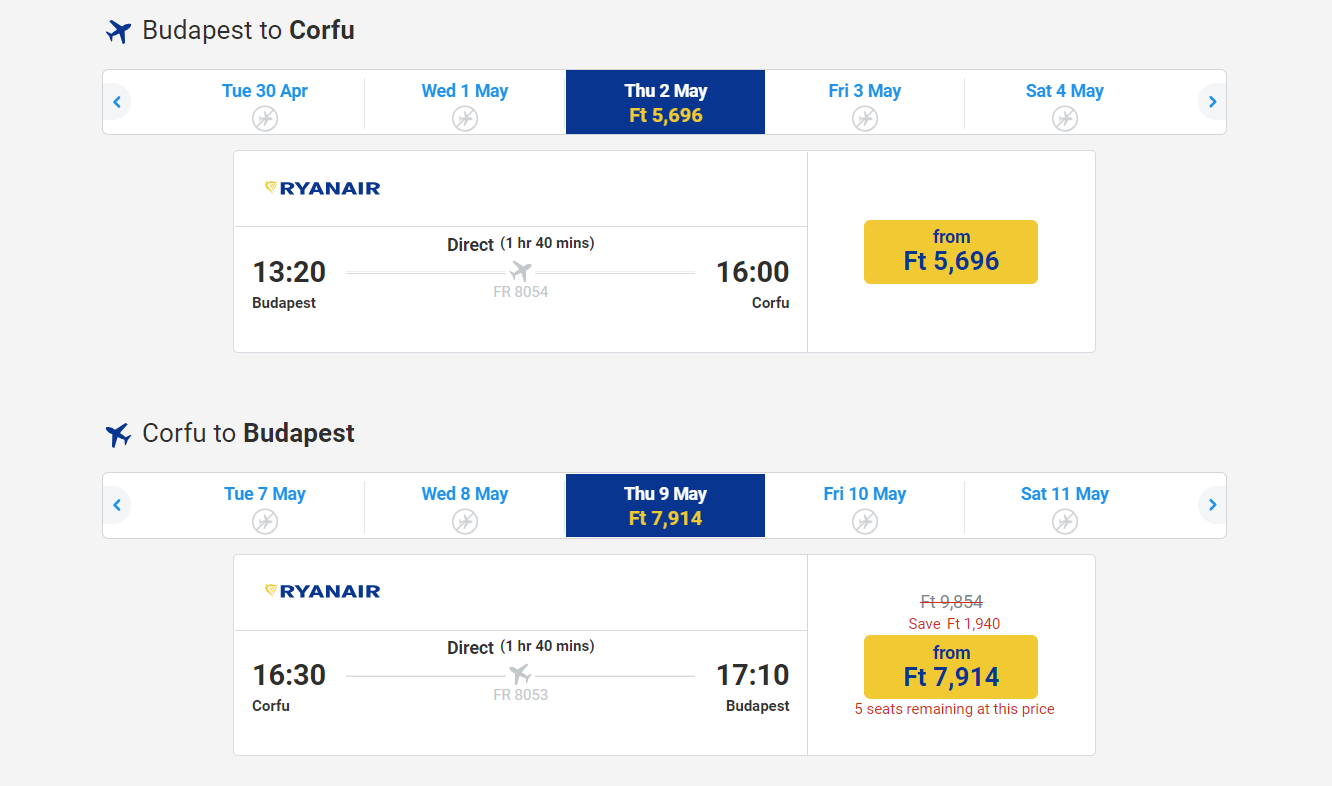Choose Sat 11 May return date tab
1332x786 pixels.
(x=1065, y=505)
